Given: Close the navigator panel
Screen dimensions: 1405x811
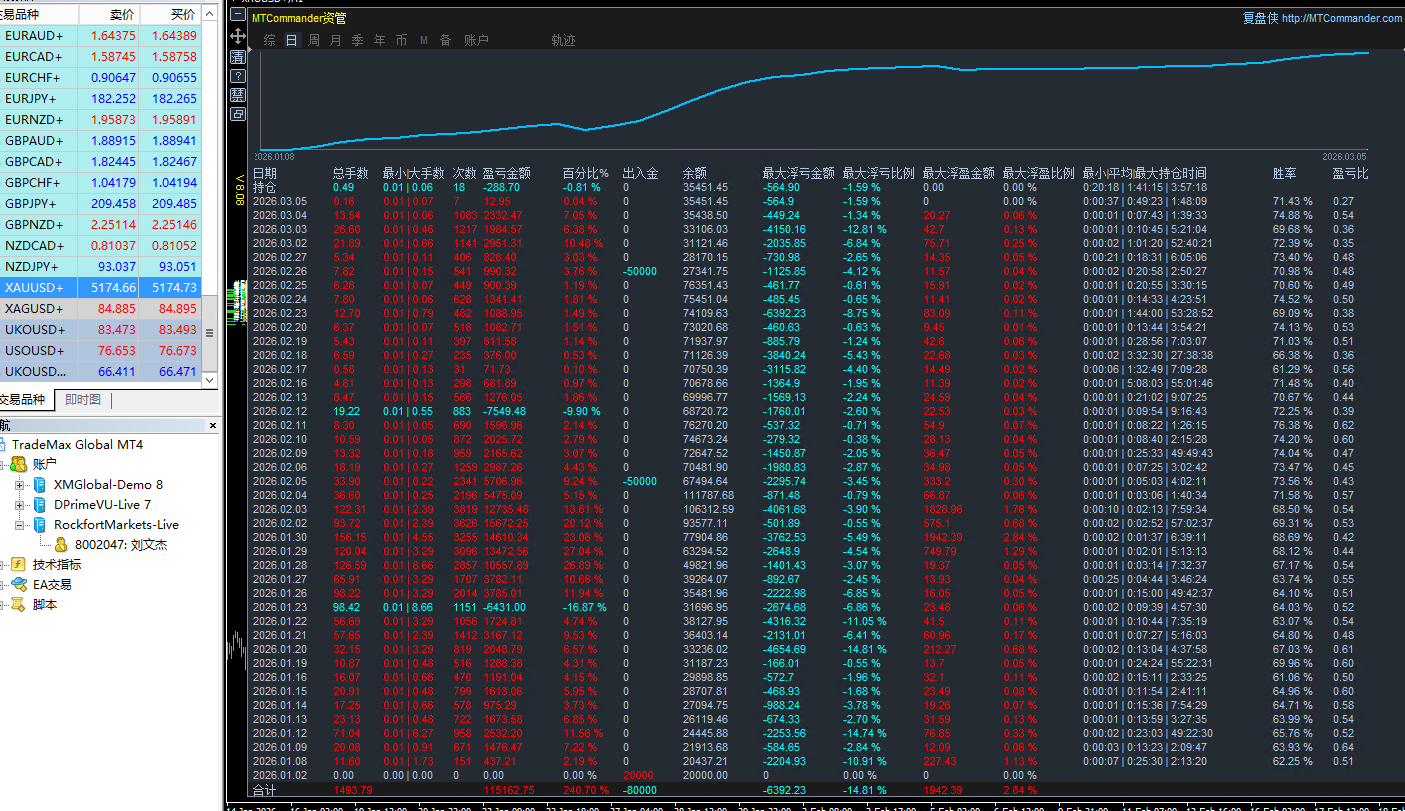Looking at the screenshot, I should pos(212,425).
